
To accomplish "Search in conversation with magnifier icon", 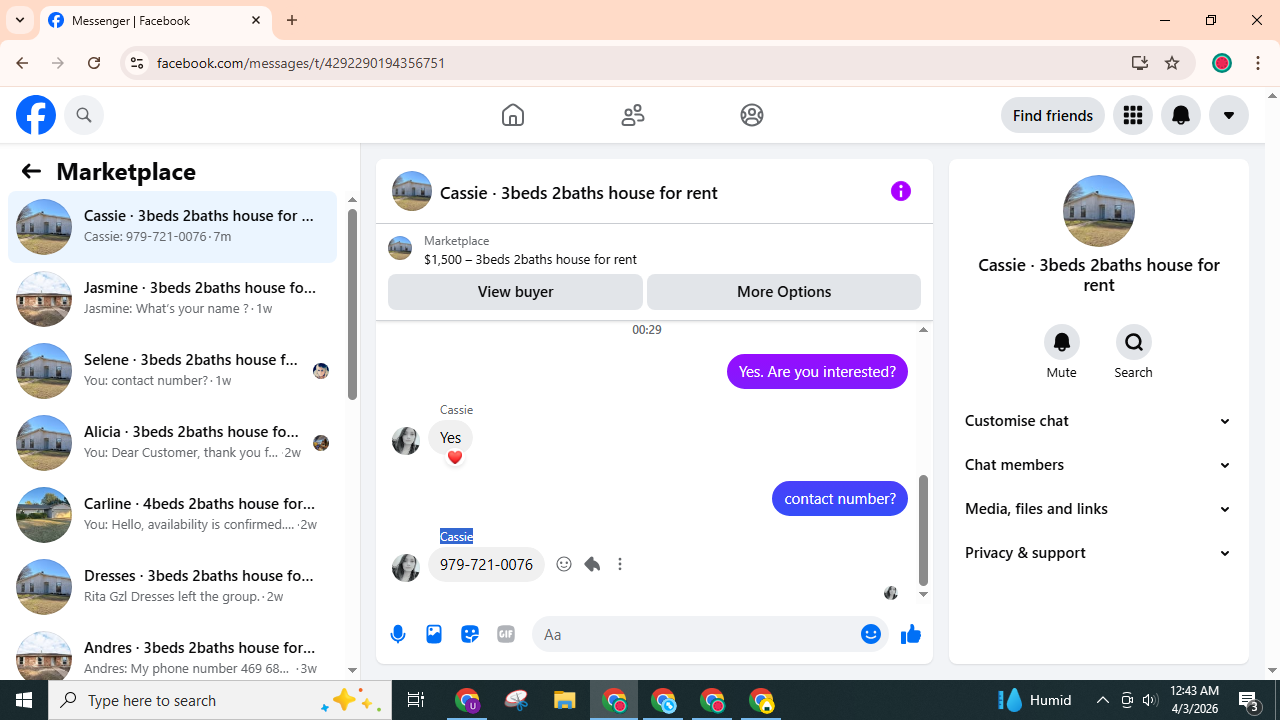I will (x=1134, y=342).
